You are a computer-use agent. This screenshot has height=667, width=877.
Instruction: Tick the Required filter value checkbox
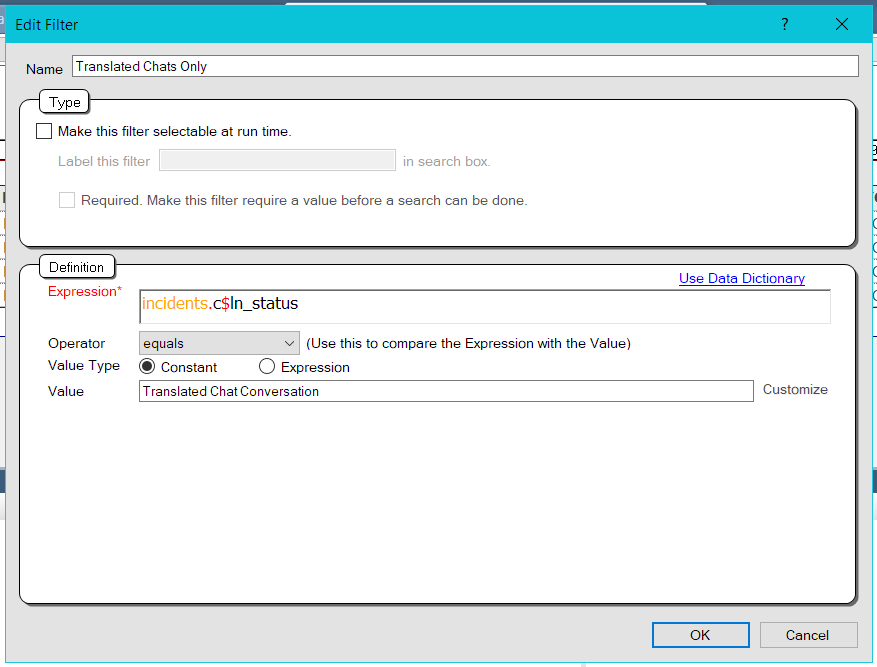pyautogui.click(x=67, y=200)
